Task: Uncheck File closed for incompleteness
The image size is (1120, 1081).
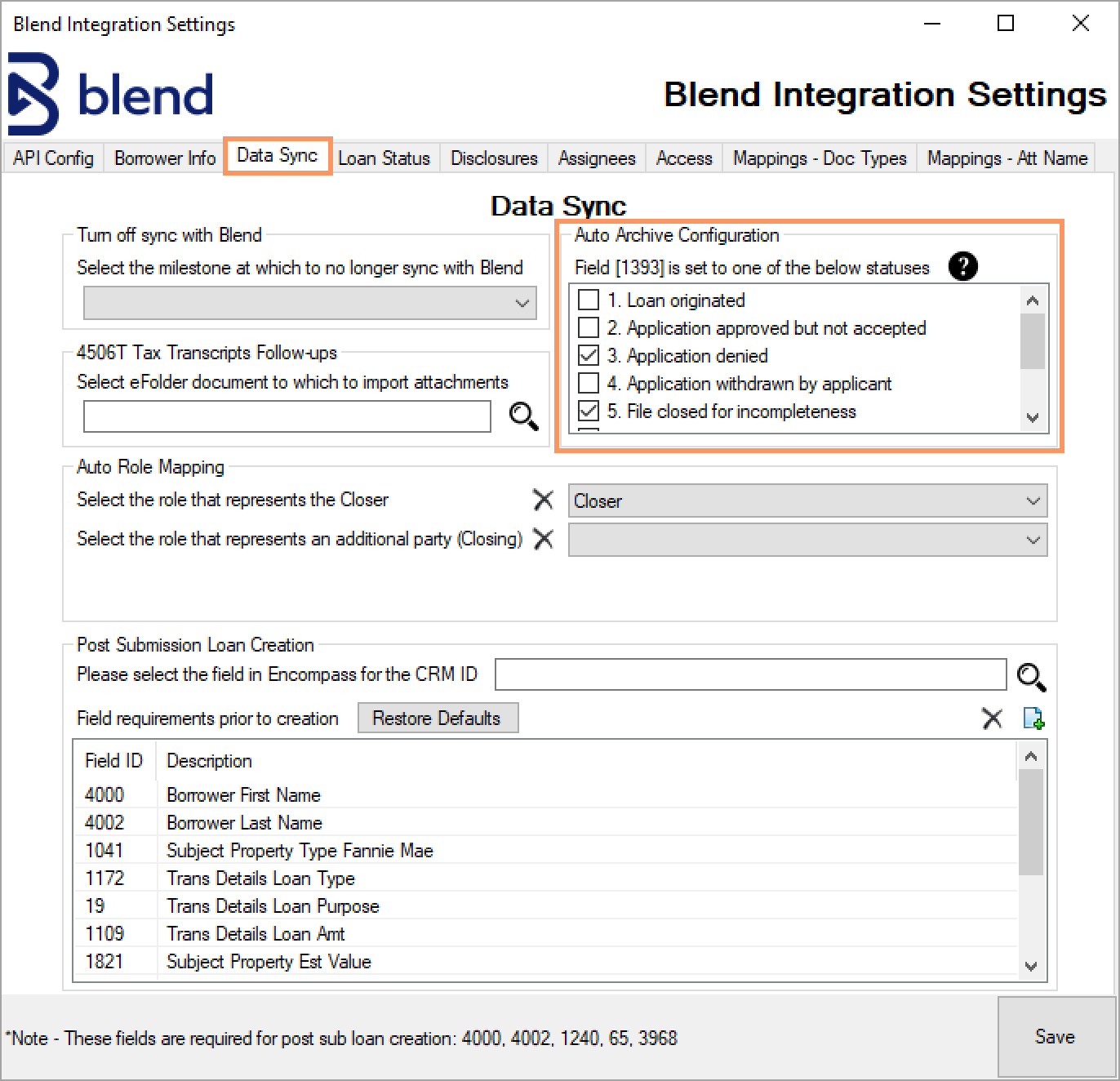Action: point(589,411)
